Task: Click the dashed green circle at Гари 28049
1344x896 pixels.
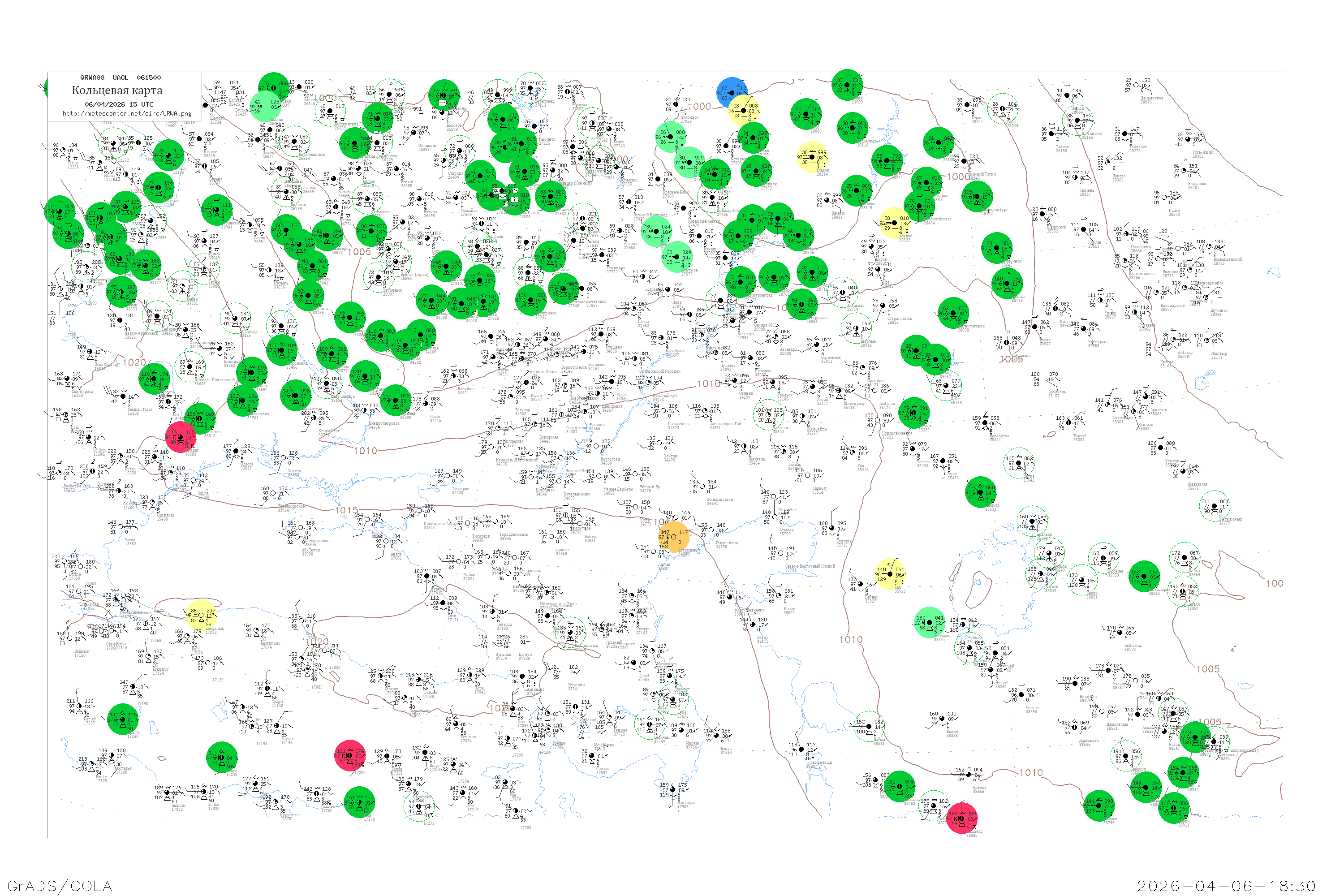Action: [x=1002, y=108]
